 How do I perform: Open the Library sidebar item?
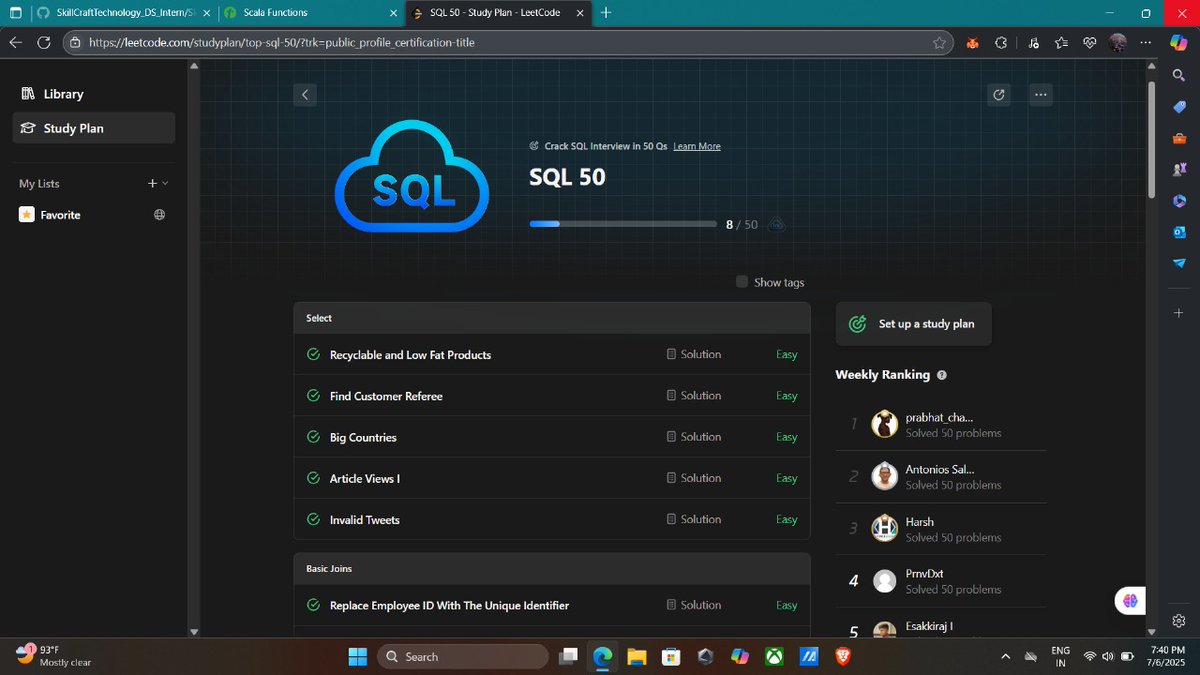tap(94, 94)
